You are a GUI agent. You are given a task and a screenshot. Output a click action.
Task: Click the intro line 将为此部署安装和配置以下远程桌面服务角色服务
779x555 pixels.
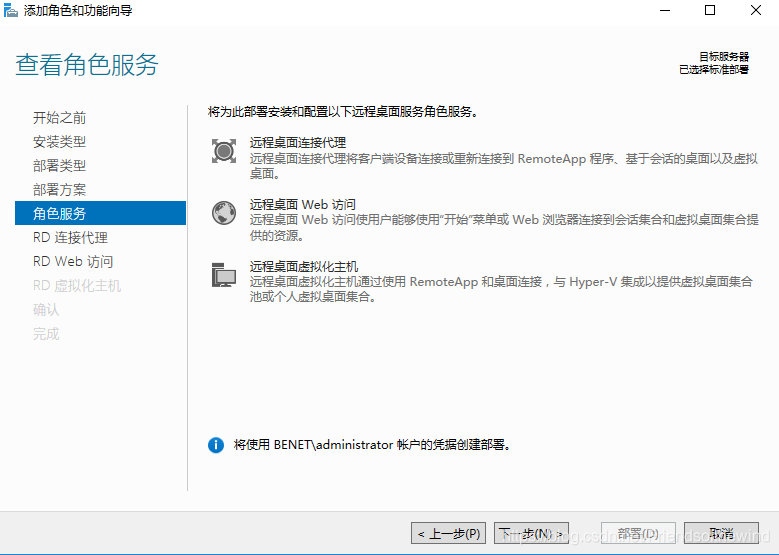click(343, 112)
